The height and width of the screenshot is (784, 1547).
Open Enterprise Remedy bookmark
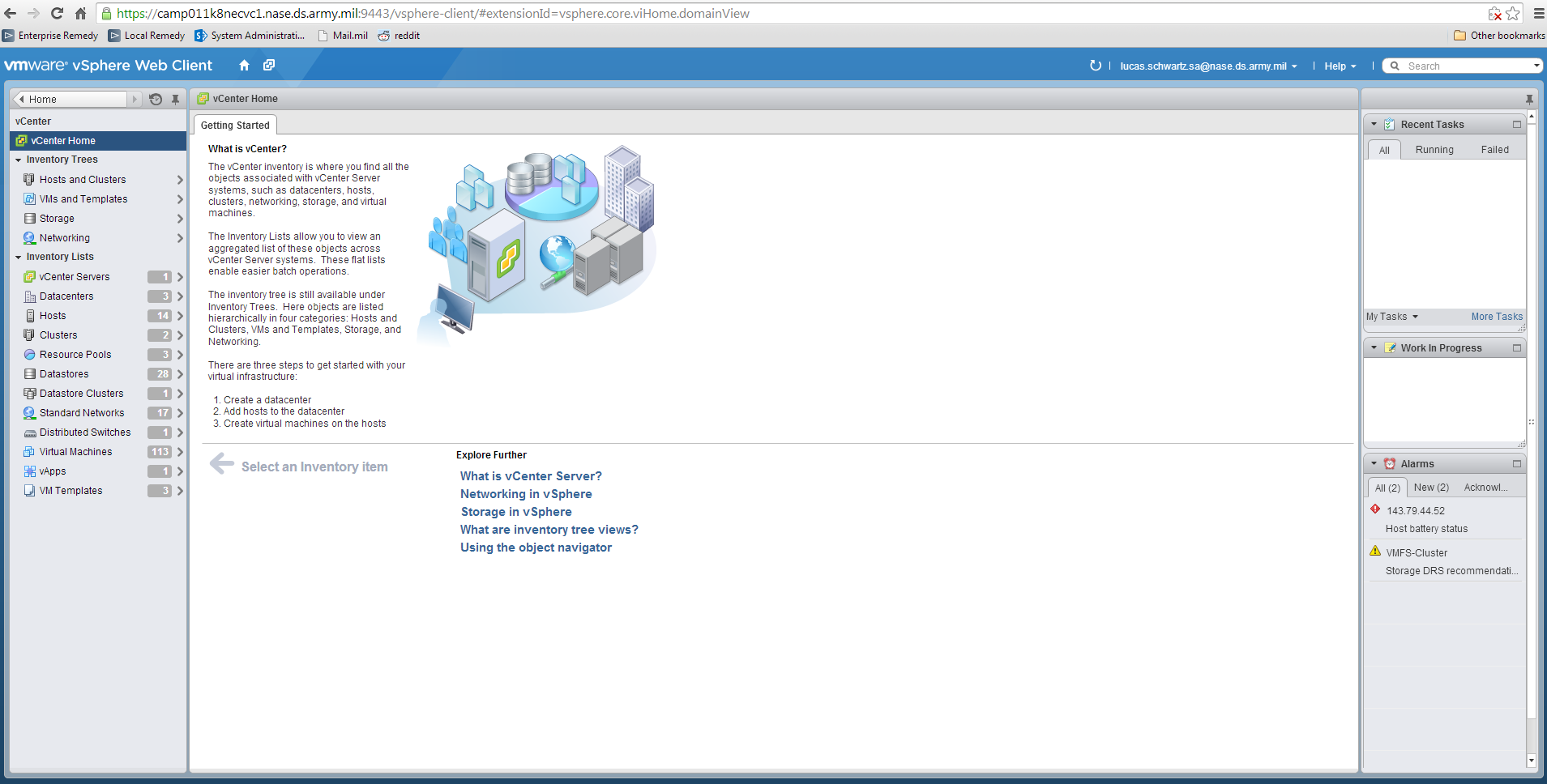click(x=50, y=36)
